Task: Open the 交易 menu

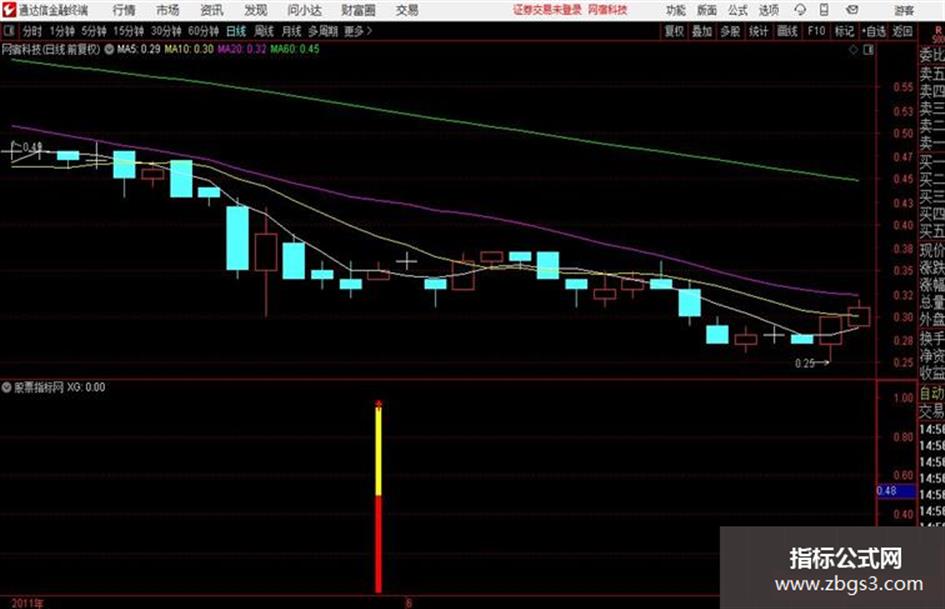Action: 407,10
